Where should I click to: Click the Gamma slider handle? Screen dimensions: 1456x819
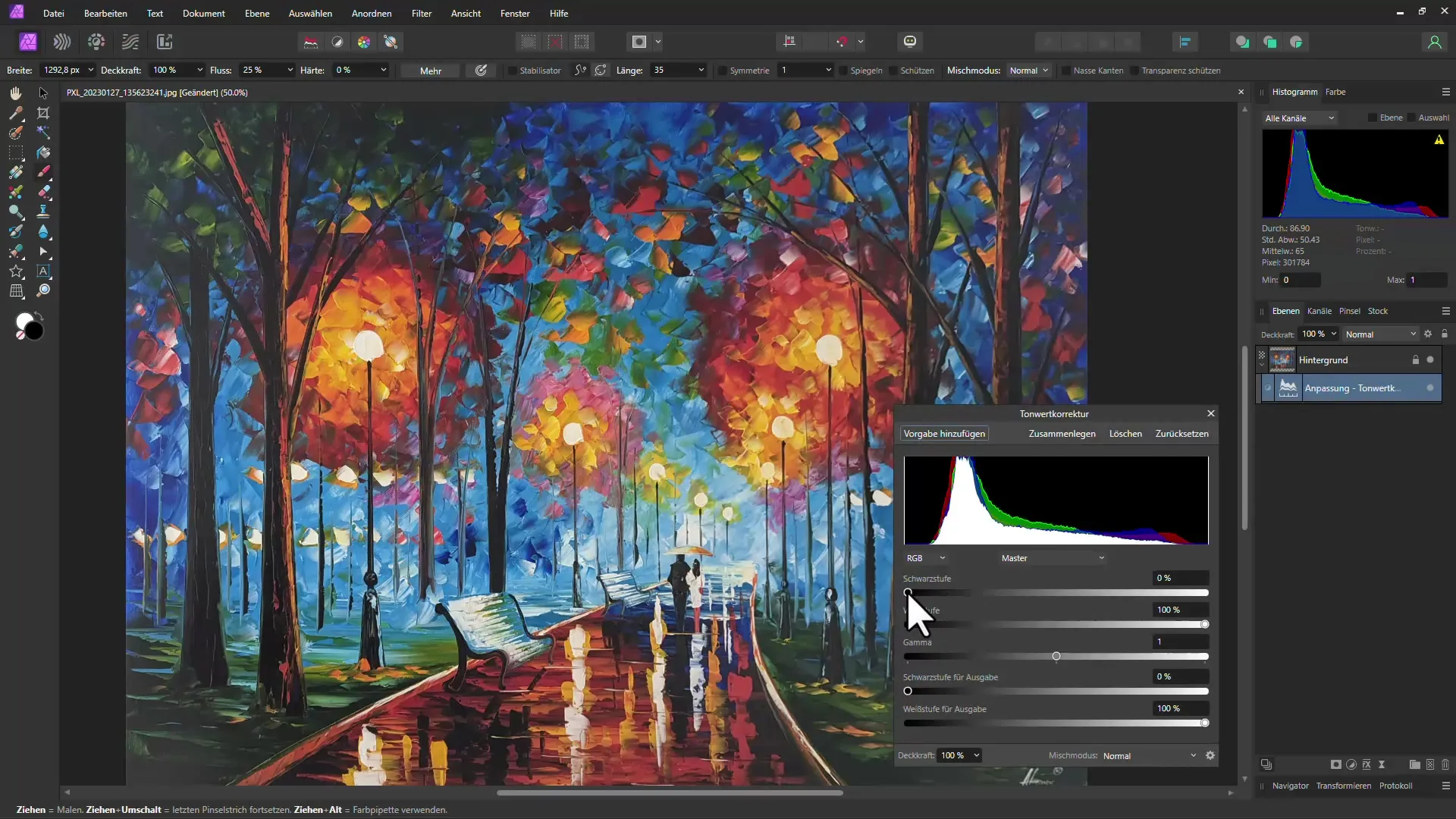pos(1056,657)
